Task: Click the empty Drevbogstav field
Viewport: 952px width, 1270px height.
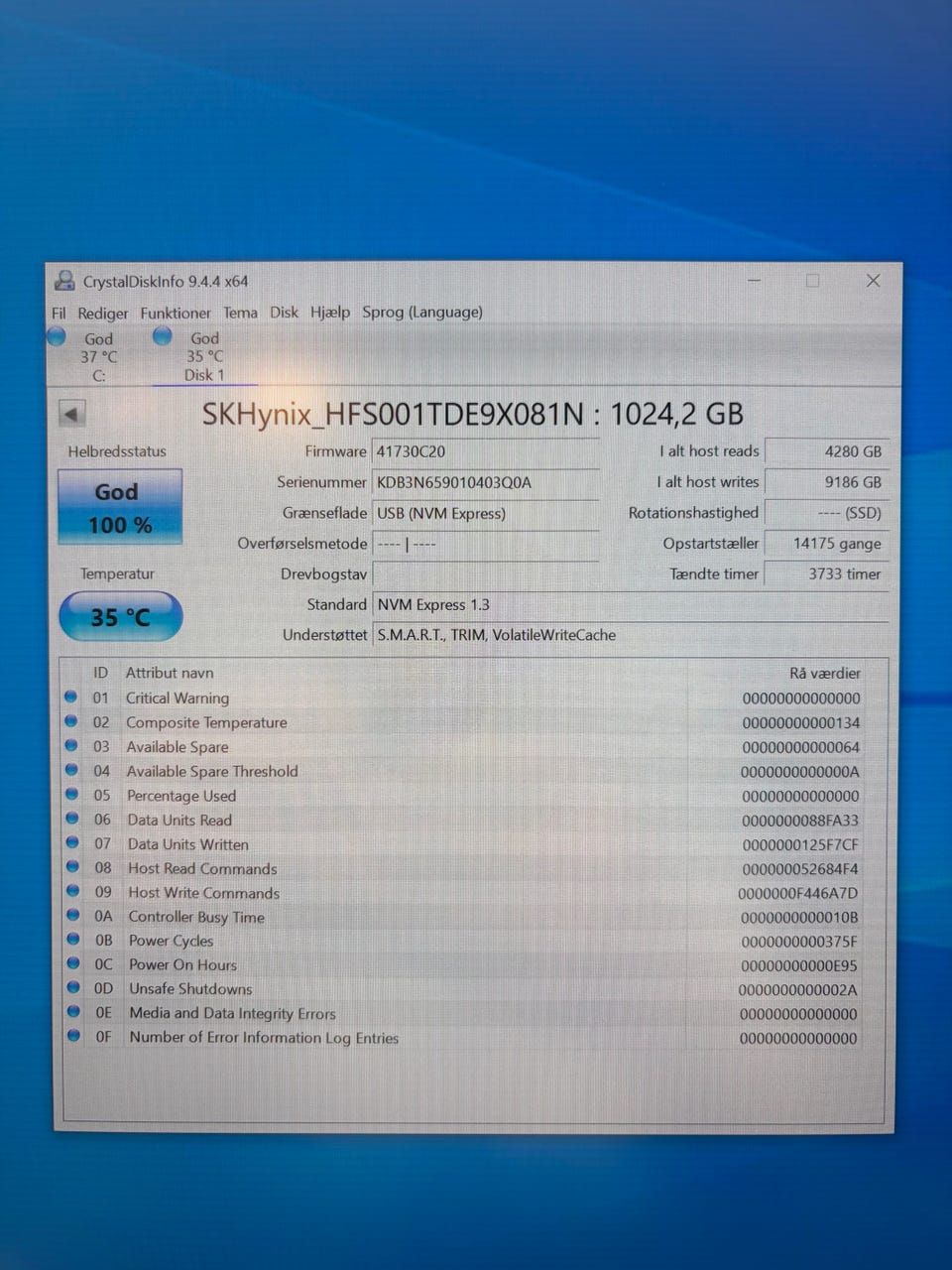Action: point(486,574)
